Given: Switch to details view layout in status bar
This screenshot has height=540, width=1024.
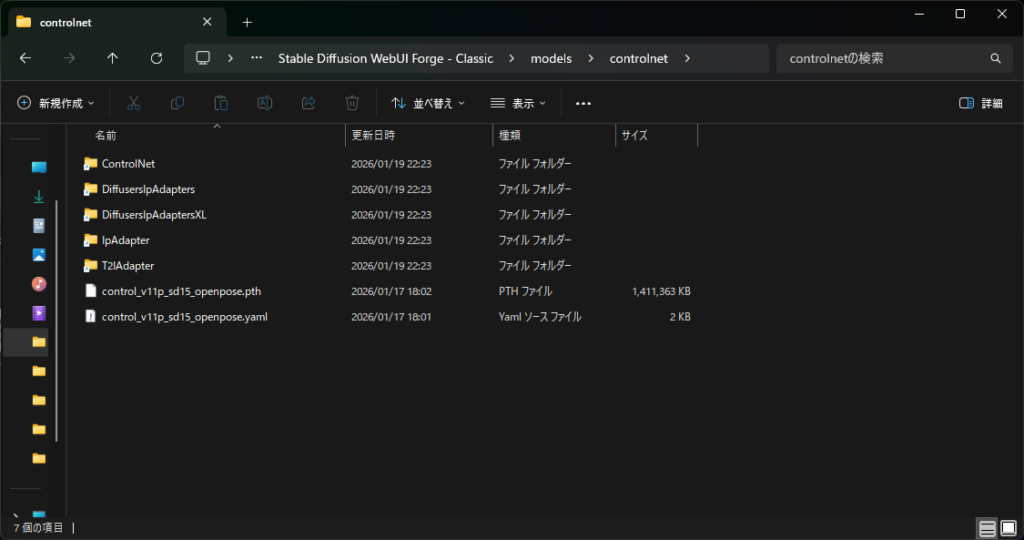Looking at the screenshot, I should [987, 528].
